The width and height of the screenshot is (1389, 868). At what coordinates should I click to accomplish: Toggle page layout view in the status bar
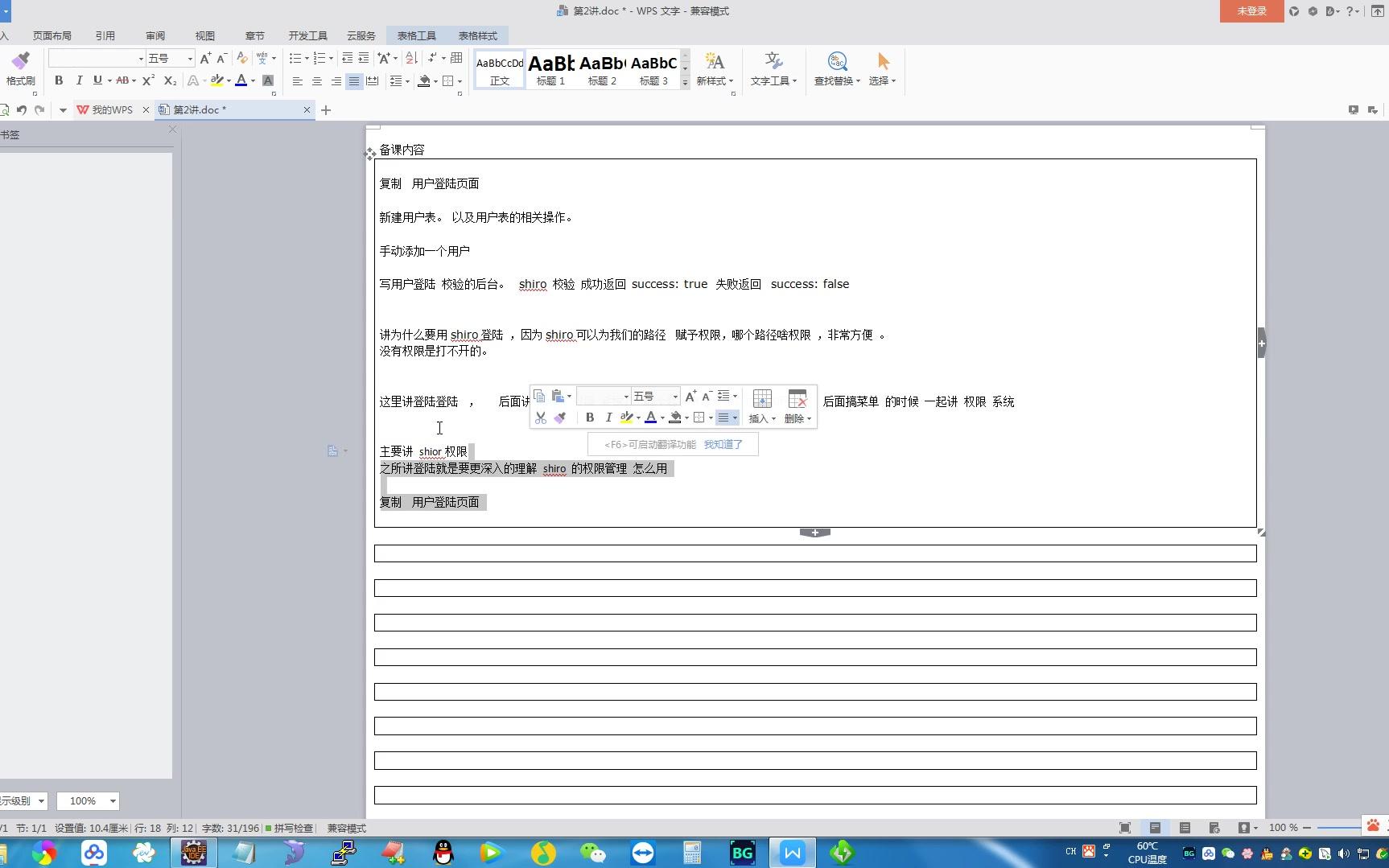tap(1155, 828)
